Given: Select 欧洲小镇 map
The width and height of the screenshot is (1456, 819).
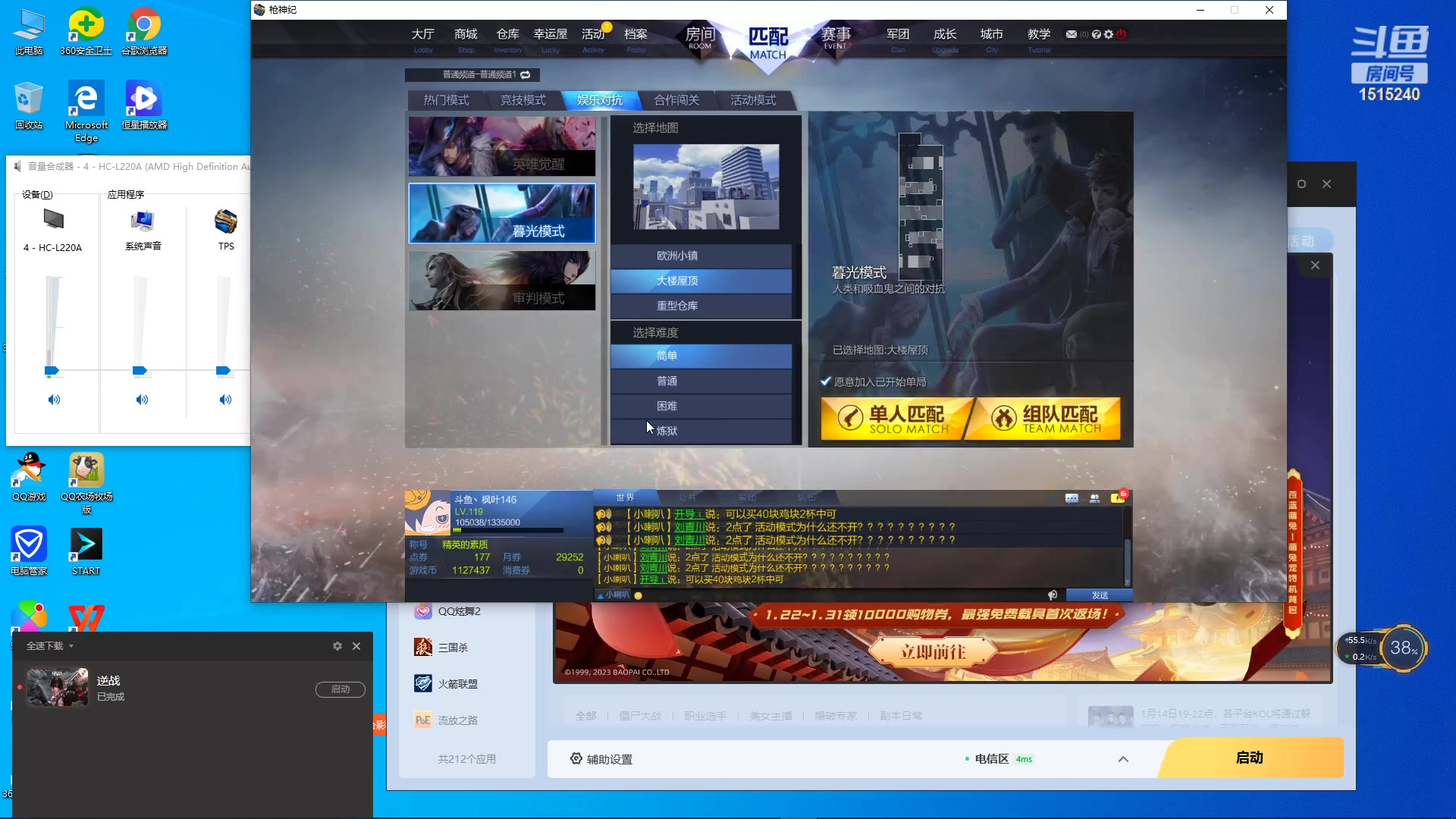Looking at the screenshot, I should pos(701,256).
